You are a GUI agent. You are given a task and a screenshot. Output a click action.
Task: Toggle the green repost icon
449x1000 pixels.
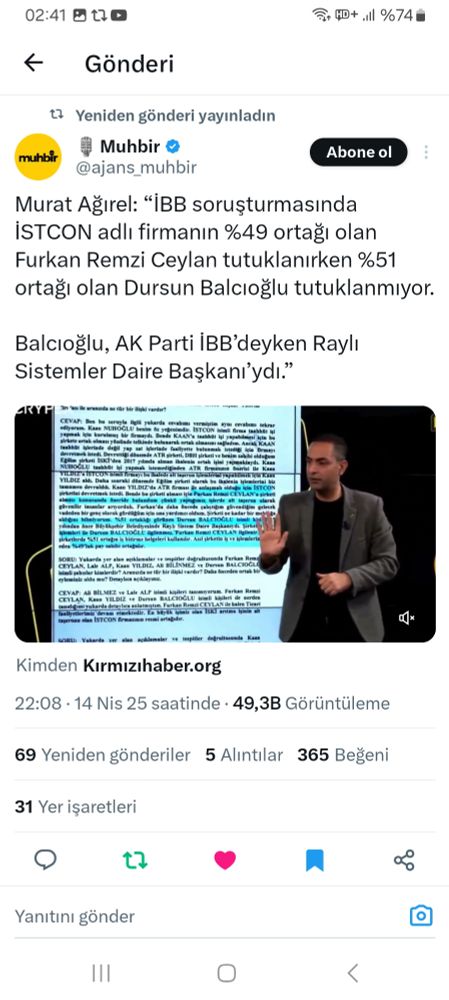135,860
